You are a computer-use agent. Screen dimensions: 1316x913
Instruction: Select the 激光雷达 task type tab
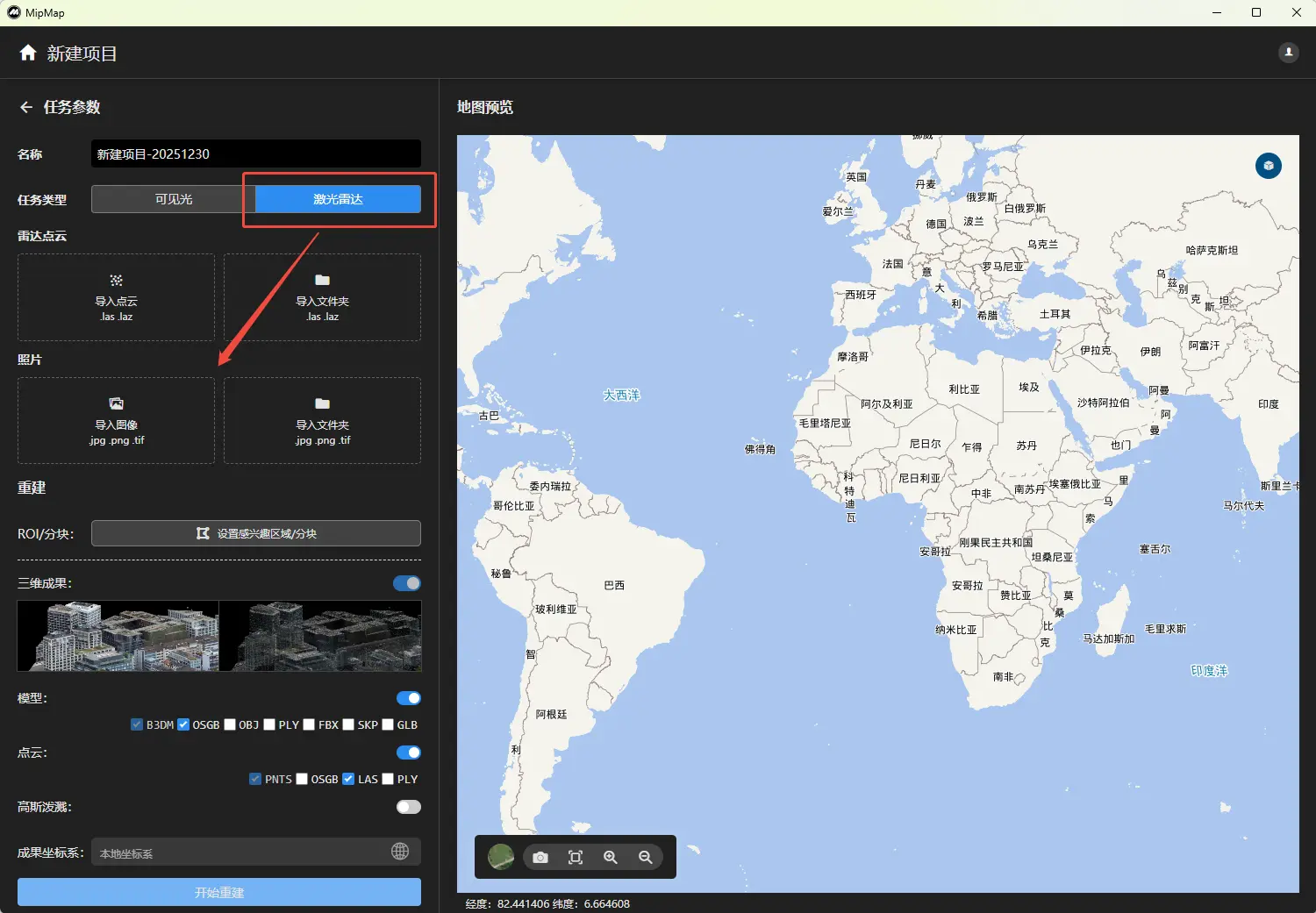[338, 199]
